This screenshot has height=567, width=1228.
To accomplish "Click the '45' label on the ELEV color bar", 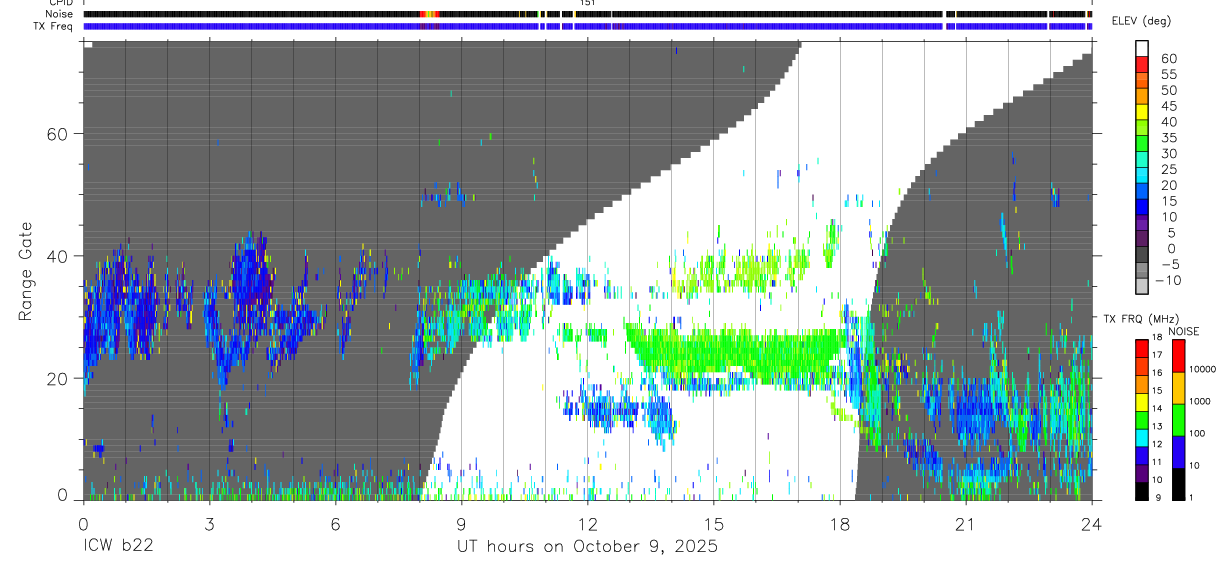I will pos(1168,106).
